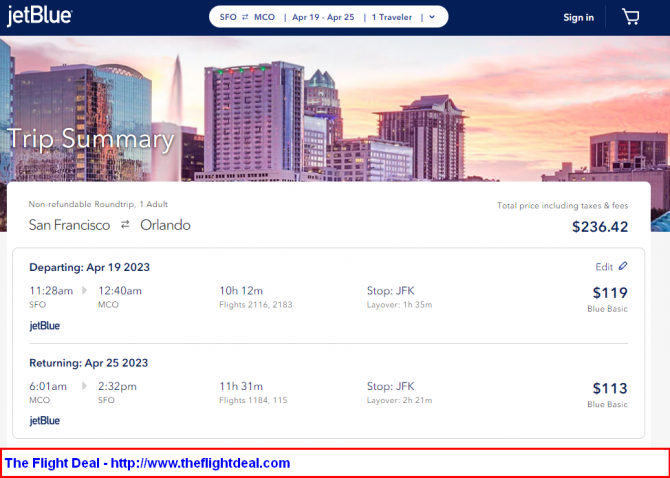The width and height of the screenshot is (670, 478).
Task: Click the Edit pencil icon
Action: click(x=623, y=266)
